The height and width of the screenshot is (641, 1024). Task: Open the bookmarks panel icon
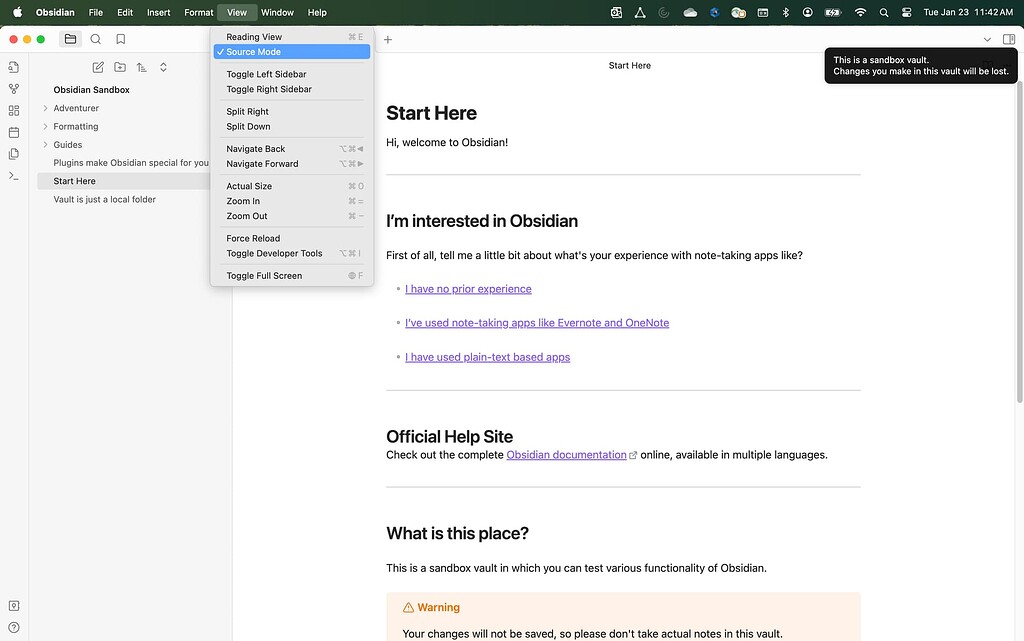coord(121,39)
